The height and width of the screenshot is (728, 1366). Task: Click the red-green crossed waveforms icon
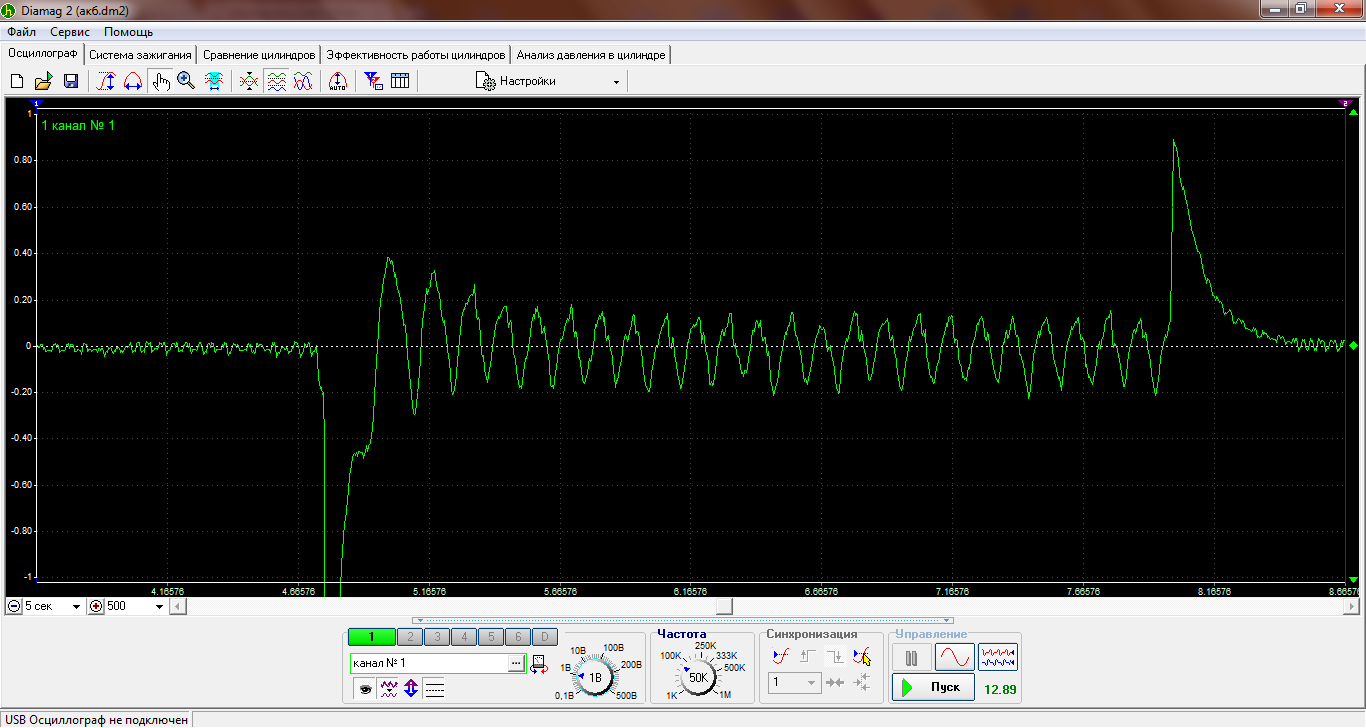point(249,81)
